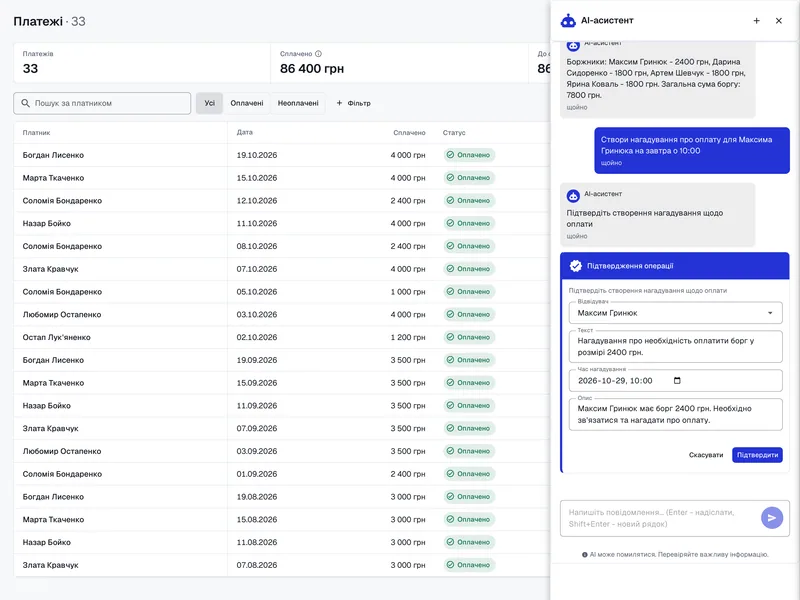Switch to the Оплачені filter tab

coord(246,103)
